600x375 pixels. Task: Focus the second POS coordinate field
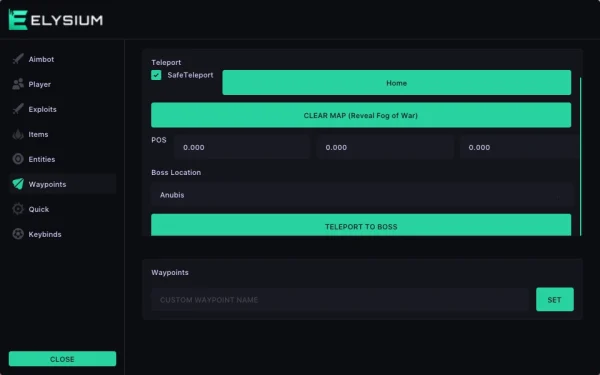pyautogui.click(x=385, y=147)
